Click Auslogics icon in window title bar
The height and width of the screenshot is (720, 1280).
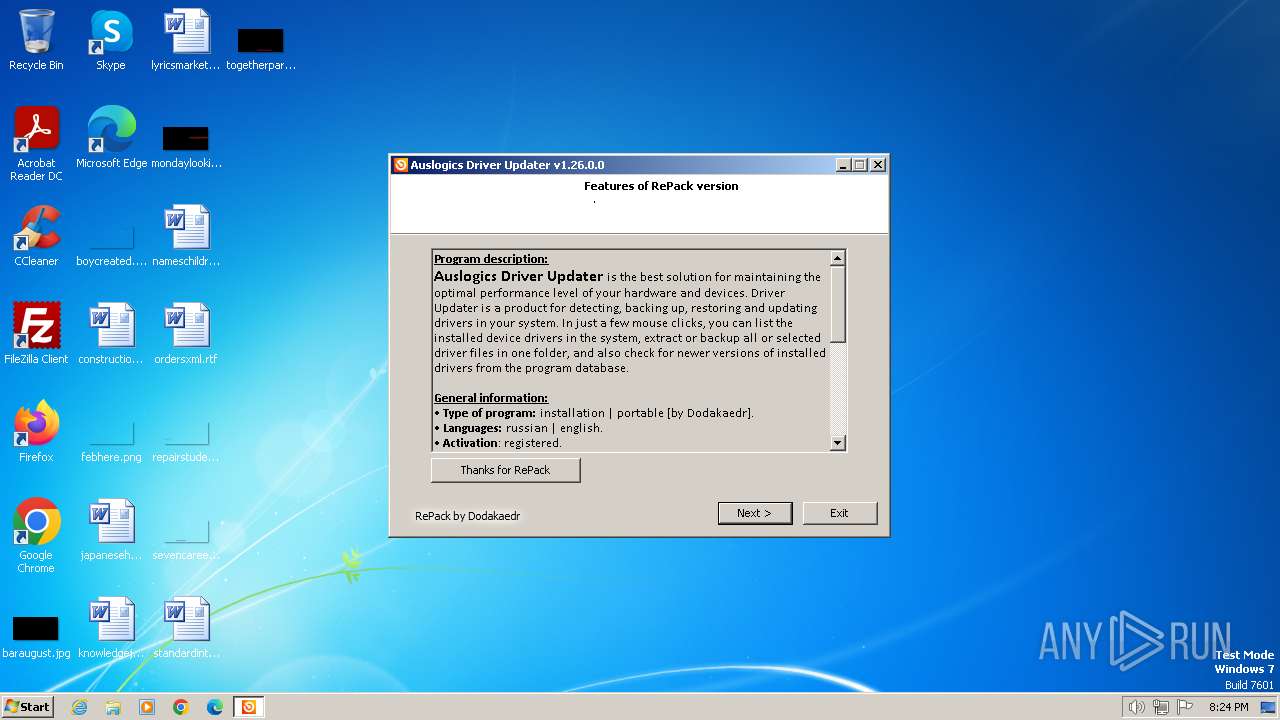pos(400,165)
